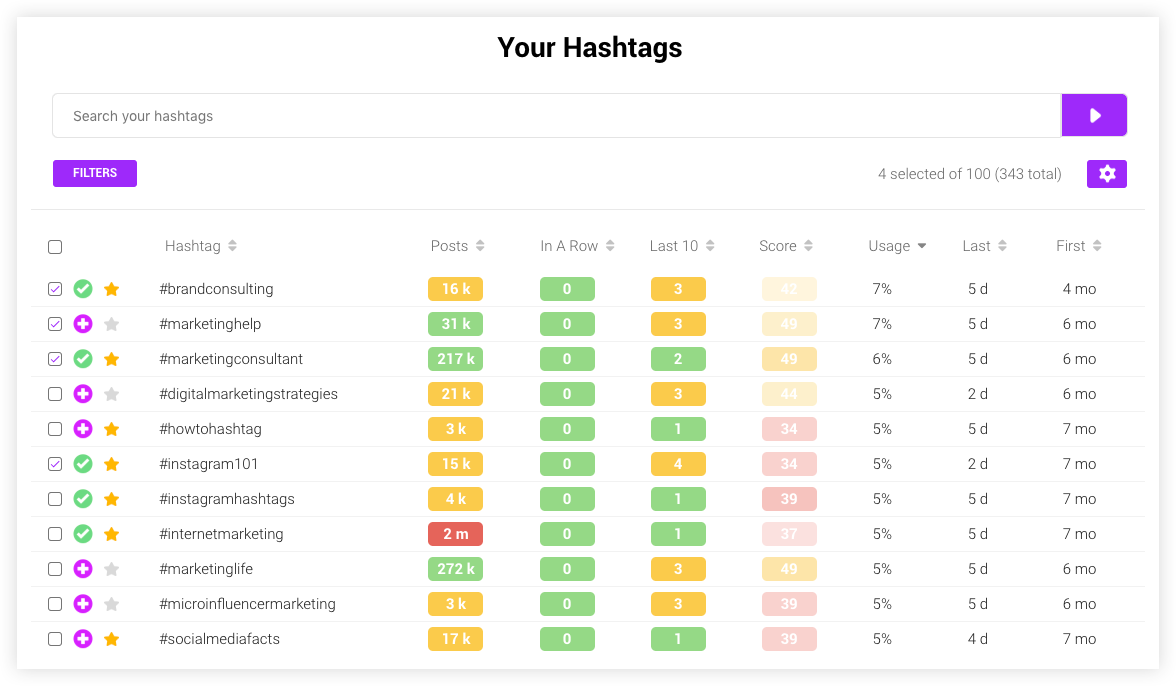Click the Posts column sort arrows
The image size is (1176, 686).
(x=482, y=245)
